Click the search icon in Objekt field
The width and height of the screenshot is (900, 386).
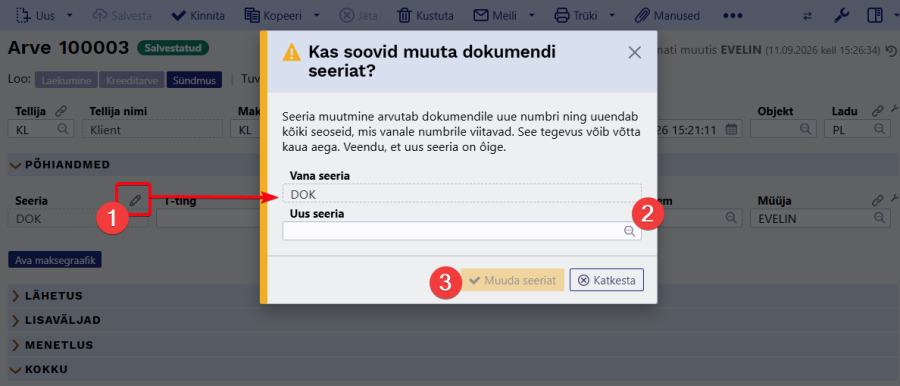coord(806,129)
